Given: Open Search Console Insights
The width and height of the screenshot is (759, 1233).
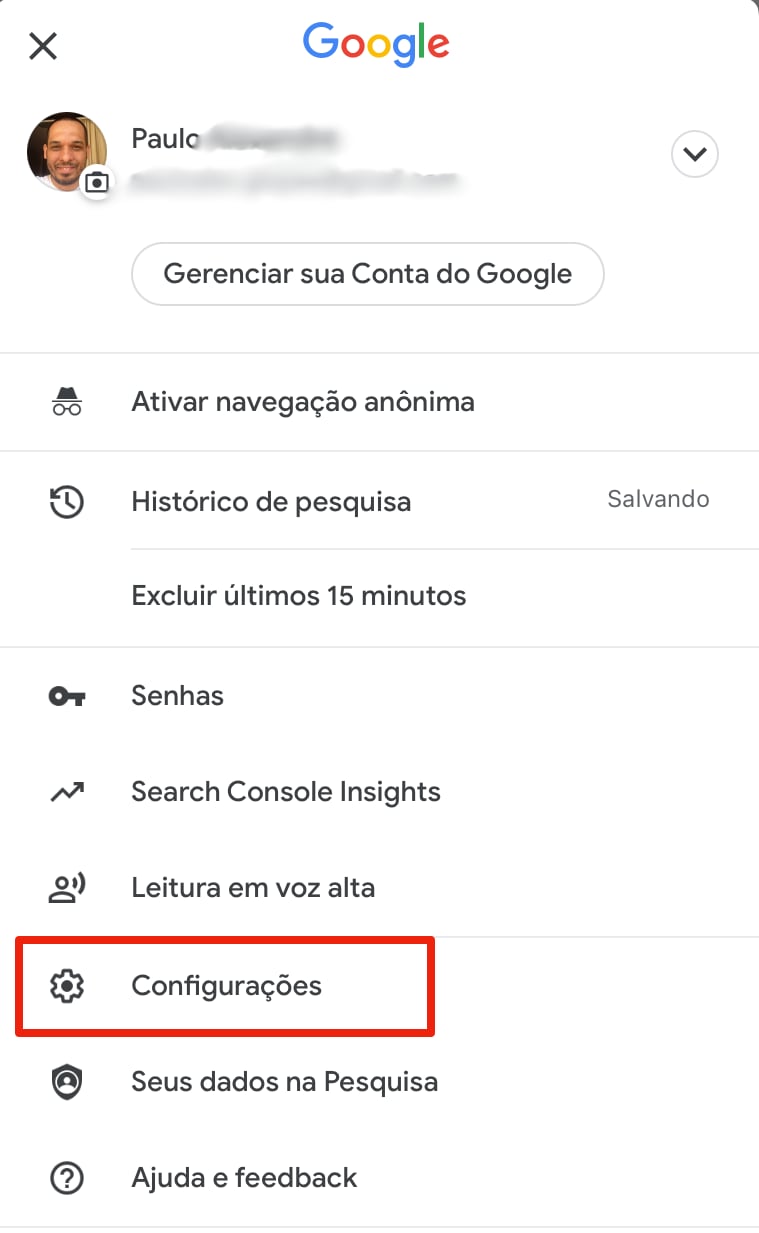Looking at the screenshot, I should [285, 792].
